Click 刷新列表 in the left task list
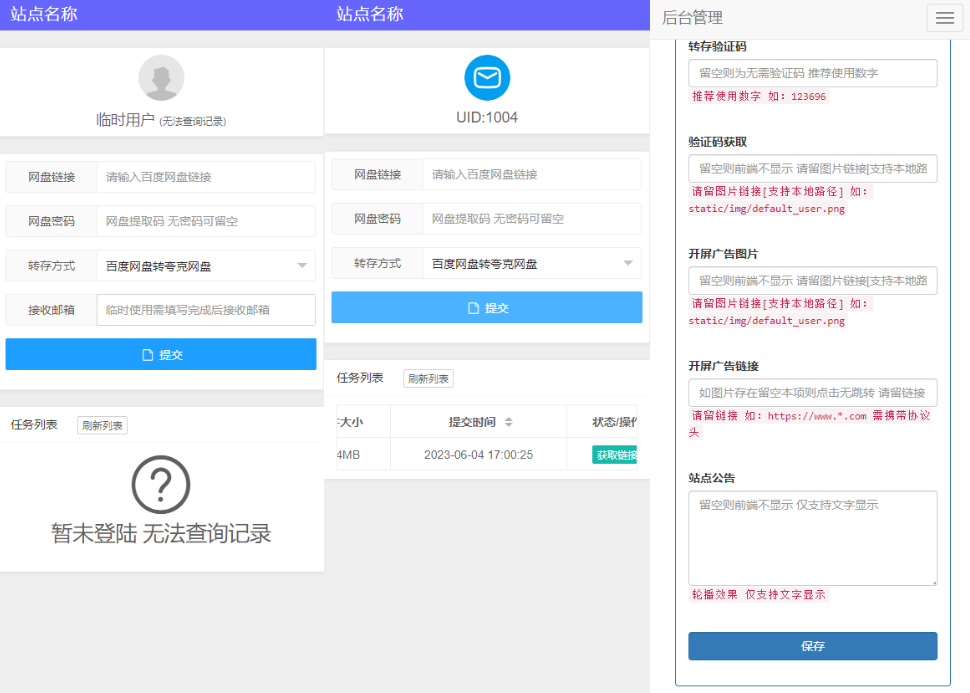Viewport: 970px width, 693px height. [x=101, y=424]
